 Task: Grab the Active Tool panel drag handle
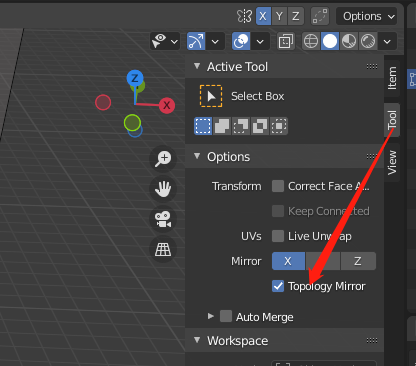372,66
